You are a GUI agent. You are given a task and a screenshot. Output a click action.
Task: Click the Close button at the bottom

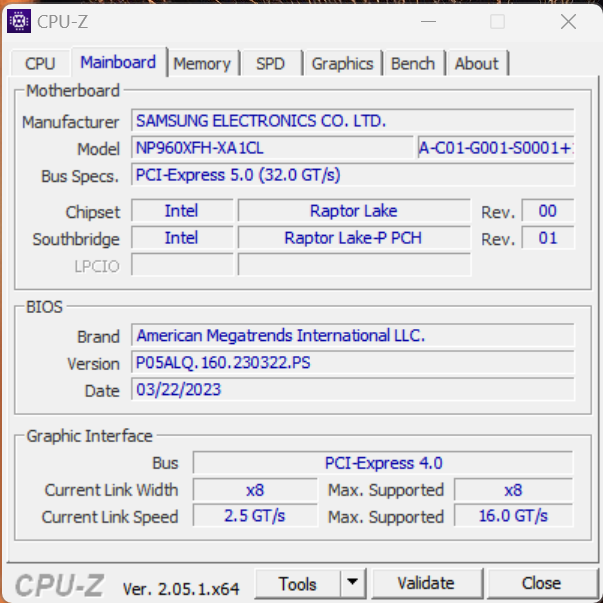(541, 583)
